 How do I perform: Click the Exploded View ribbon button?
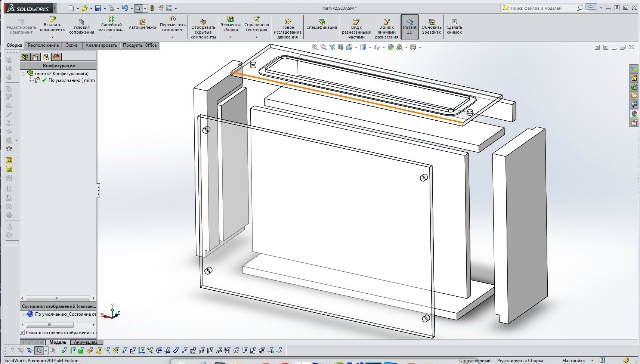[356, 29]
